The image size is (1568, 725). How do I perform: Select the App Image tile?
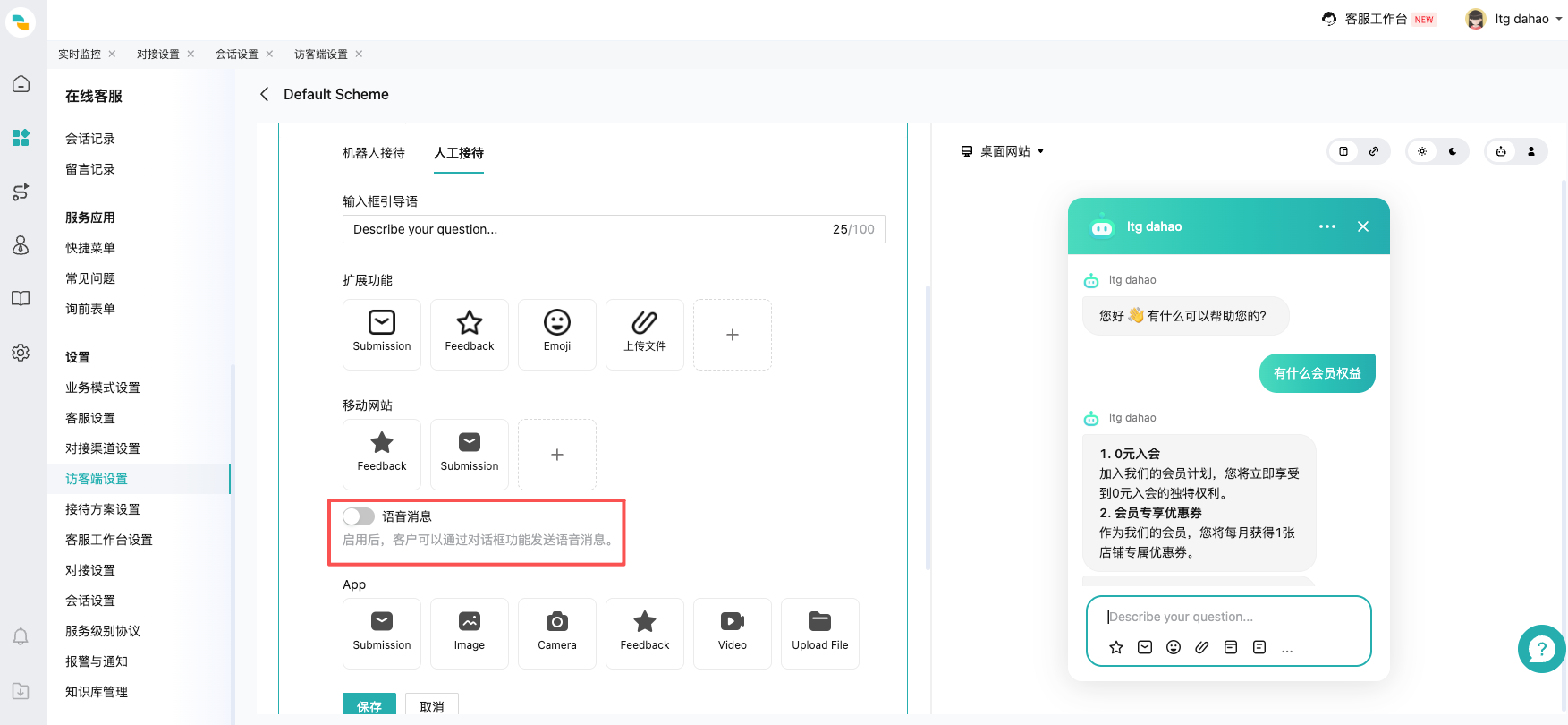coord(470,633)
